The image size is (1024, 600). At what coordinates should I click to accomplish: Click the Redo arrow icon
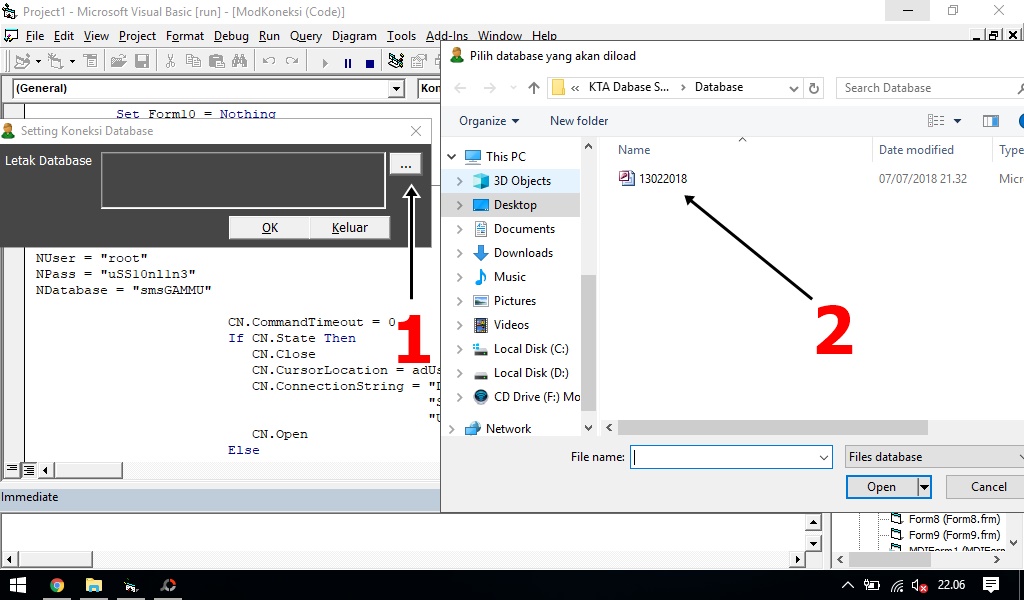(x=292, y=61)
